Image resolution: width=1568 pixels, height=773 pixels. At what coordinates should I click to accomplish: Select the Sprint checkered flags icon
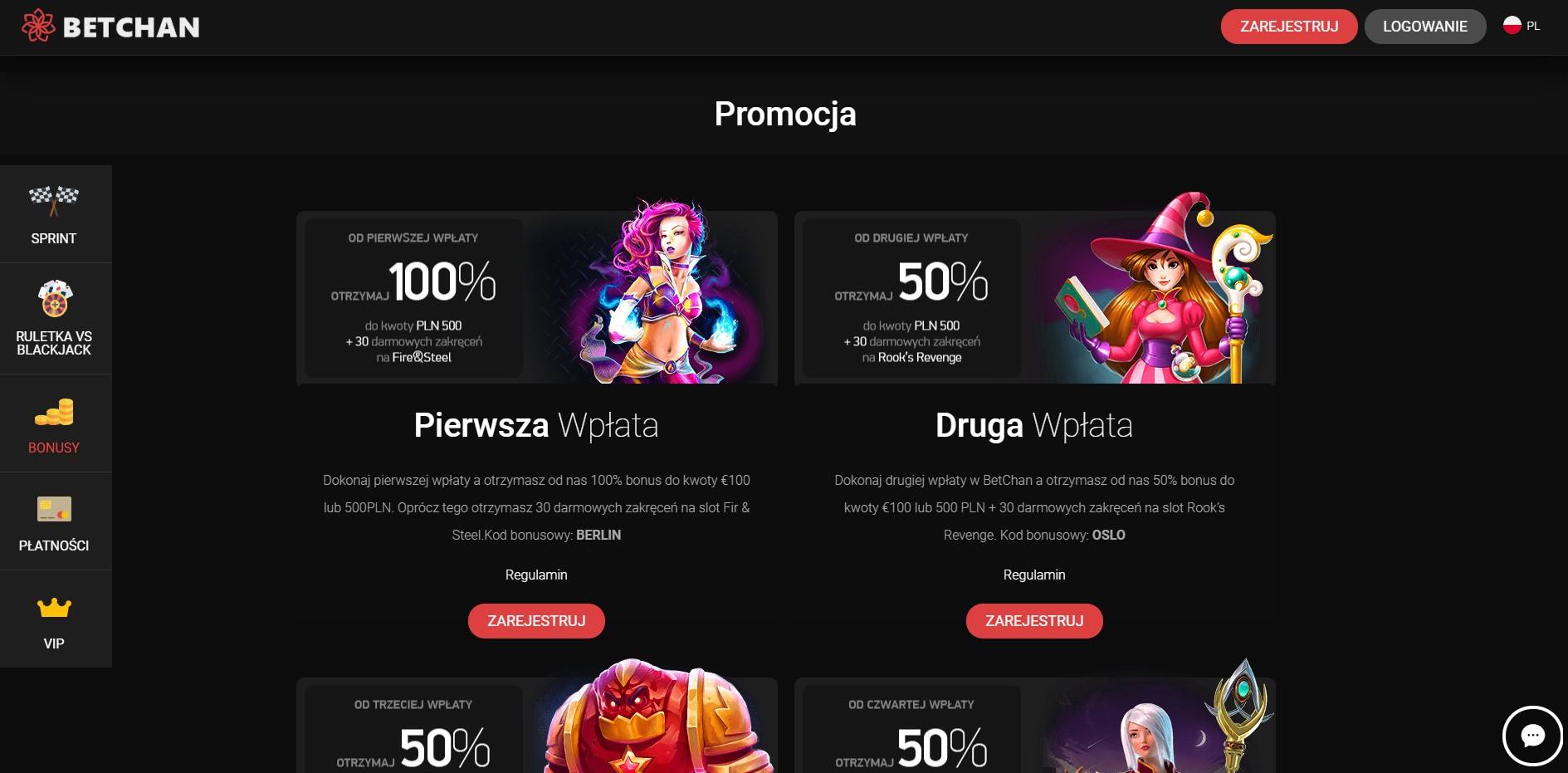pos(54,200)
